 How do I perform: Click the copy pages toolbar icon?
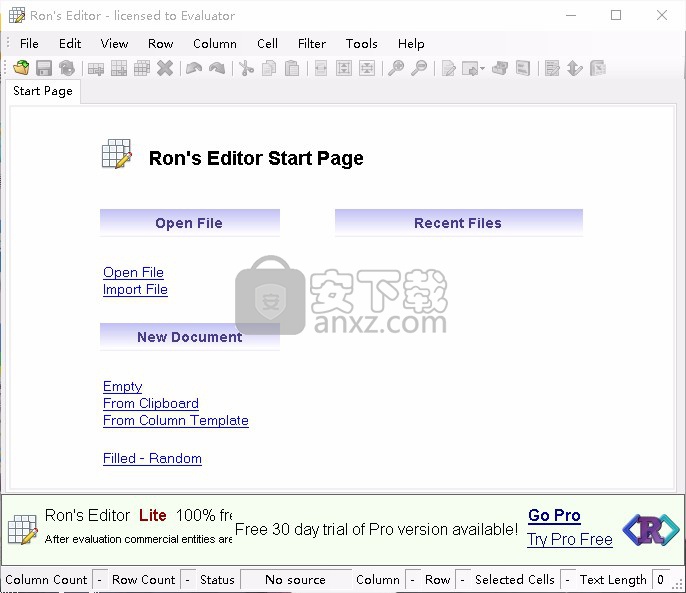(x=269, y=68)
